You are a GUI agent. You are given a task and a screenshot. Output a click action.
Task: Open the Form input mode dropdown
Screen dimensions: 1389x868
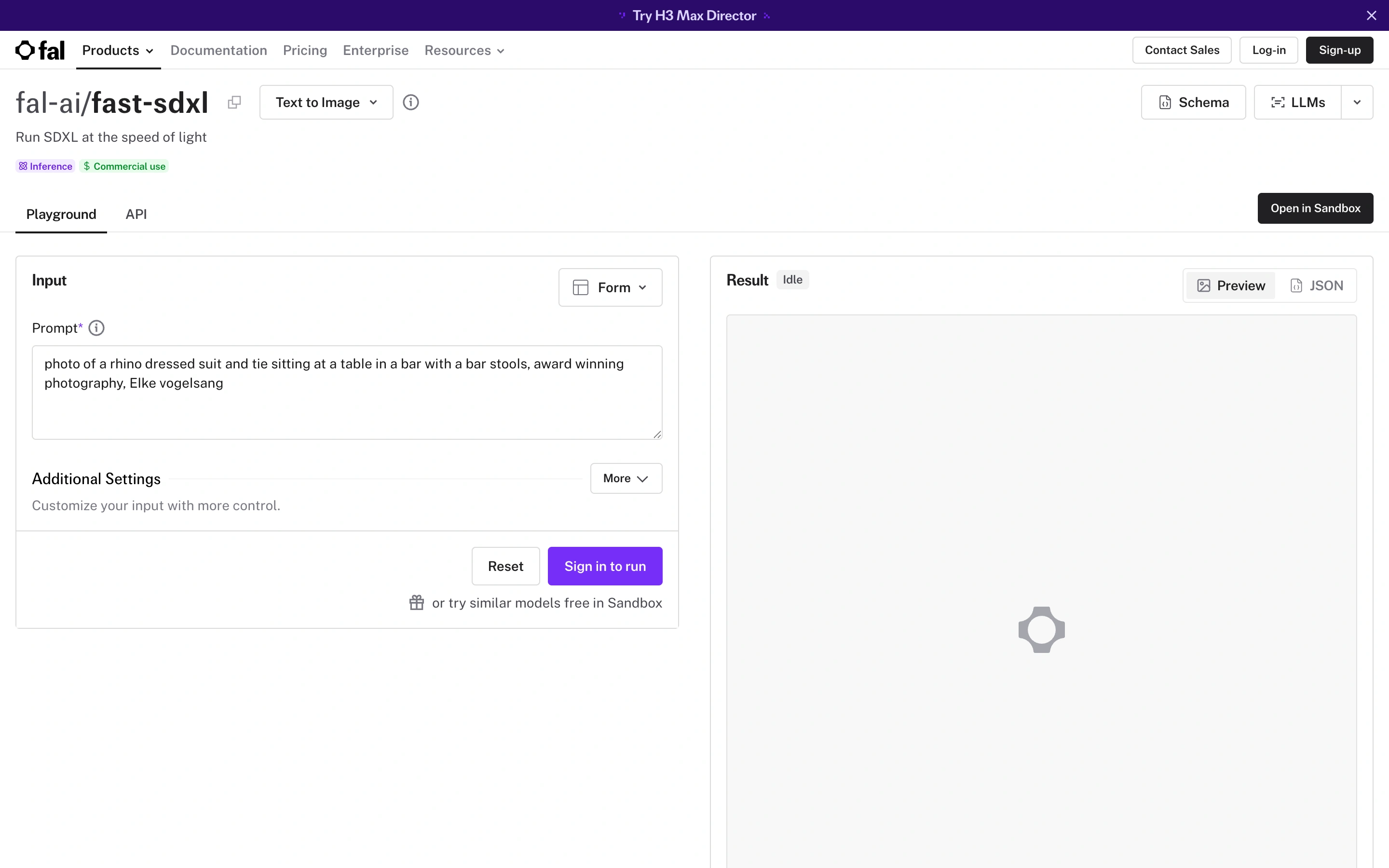coord(610,287)
